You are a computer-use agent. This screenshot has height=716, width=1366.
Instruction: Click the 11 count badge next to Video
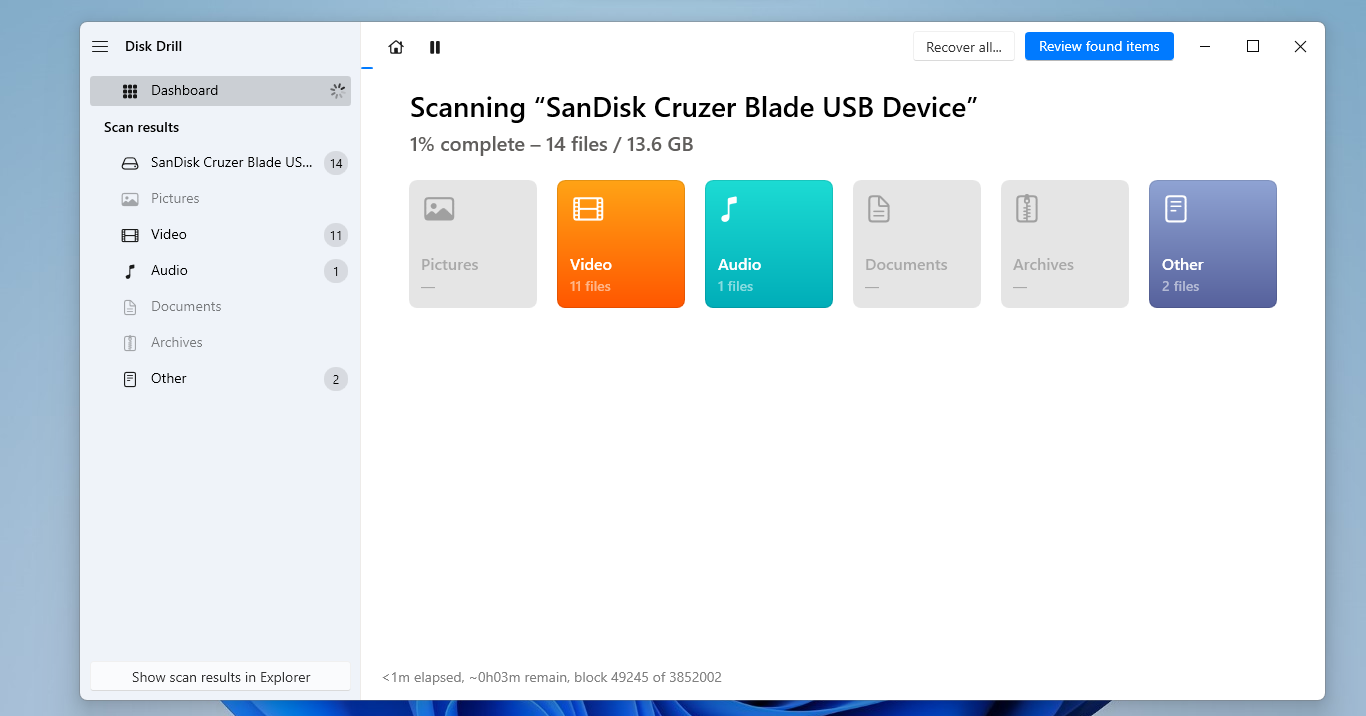pyautogui.click(x=336, y=235)
